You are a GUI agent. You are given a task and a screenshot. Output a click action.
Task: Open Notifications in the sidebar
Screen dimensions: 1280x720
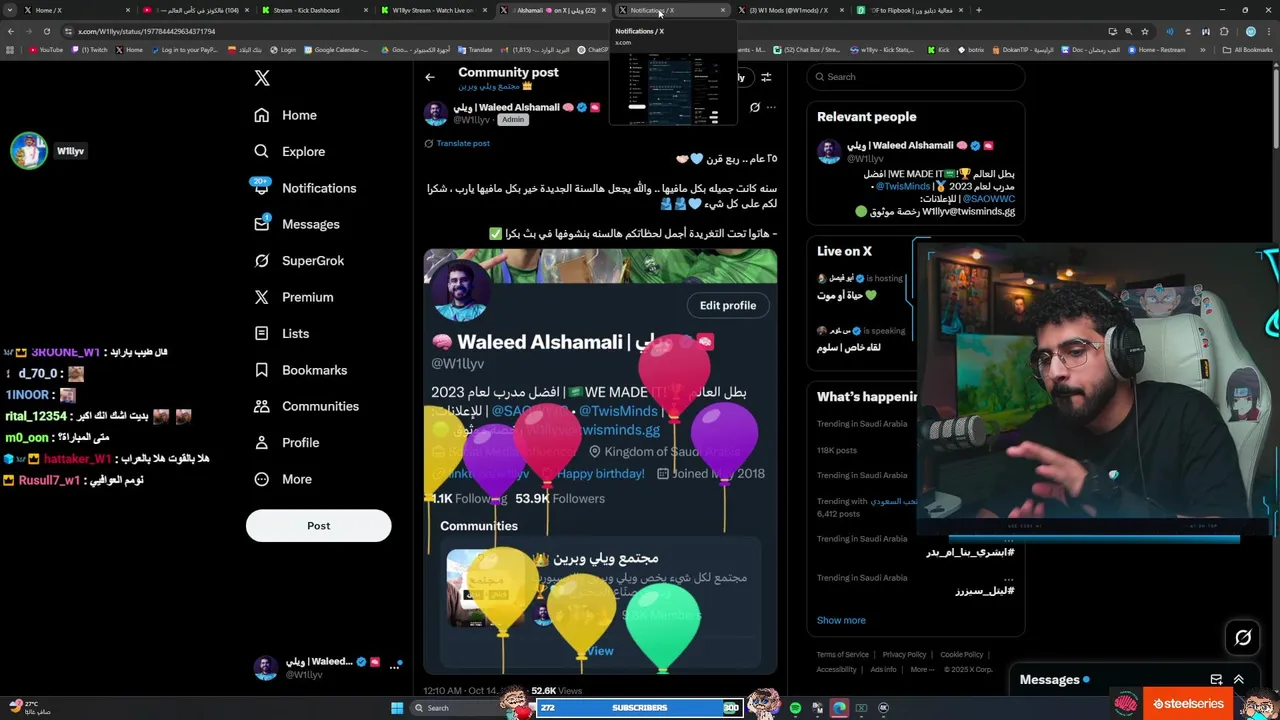[304, 188]
